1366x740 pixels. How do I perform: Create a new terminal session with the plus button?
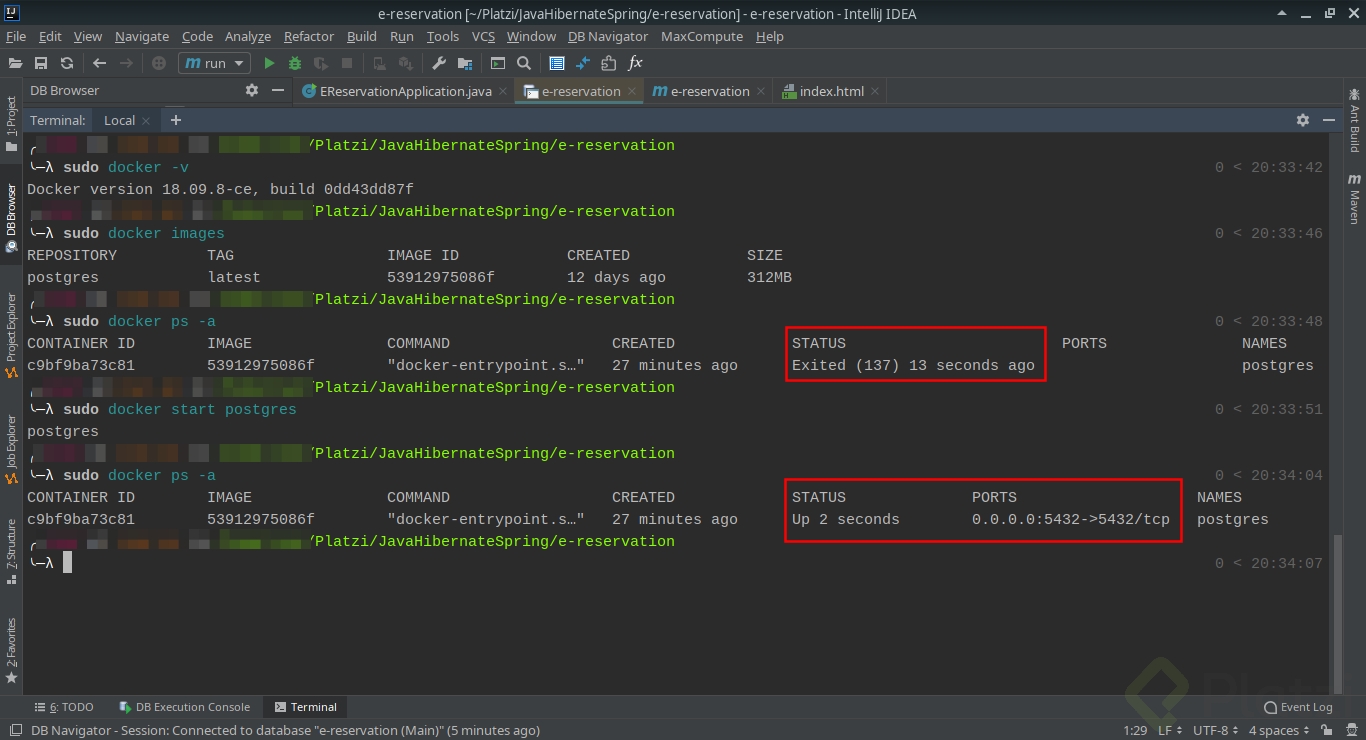tap(175, 120)
